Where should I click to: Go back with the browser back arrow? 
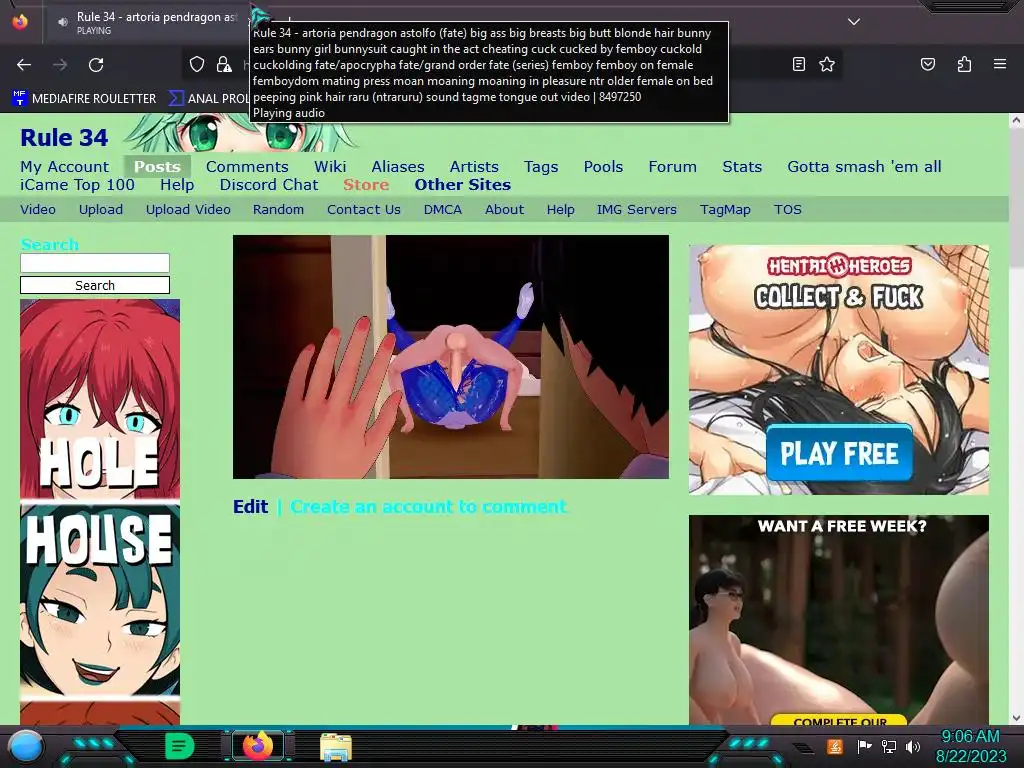pyautogui.click(x=24, y=64)
